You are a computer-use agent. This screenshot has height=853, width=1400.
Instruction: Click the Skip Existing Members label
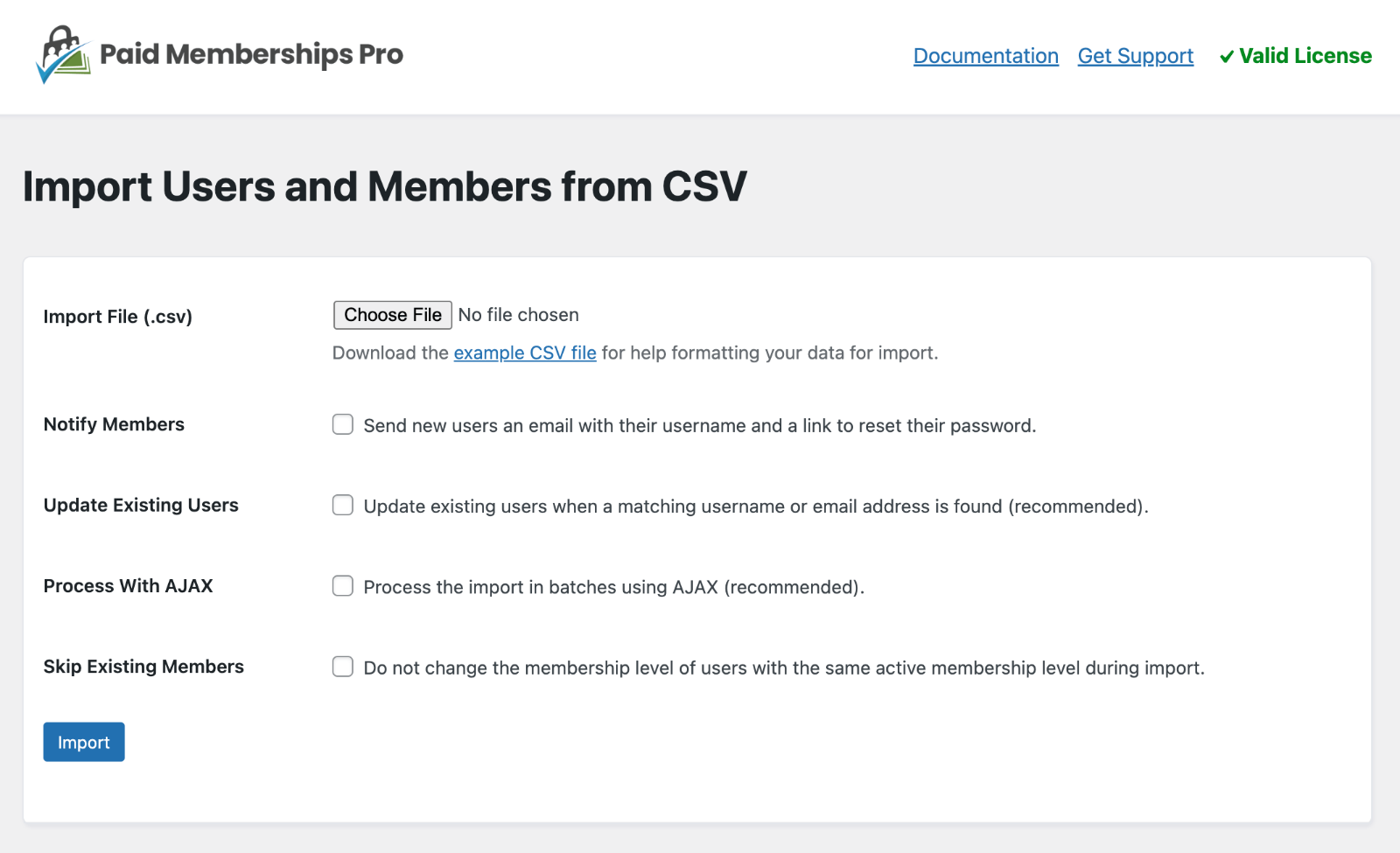pos(143,667)
